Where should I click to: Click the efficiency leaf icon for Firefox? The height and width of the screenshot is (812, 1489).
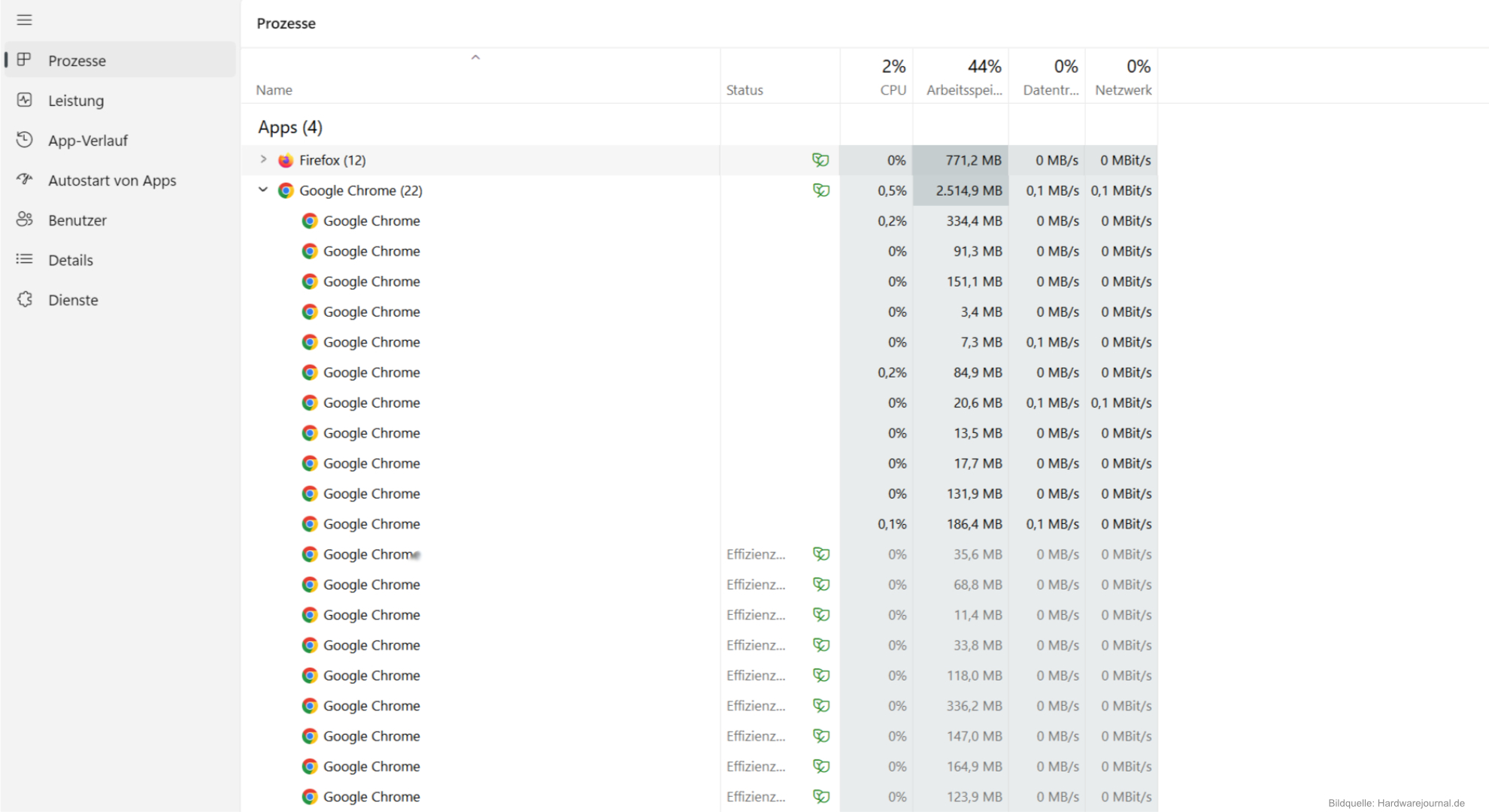[x=820, y=160]
